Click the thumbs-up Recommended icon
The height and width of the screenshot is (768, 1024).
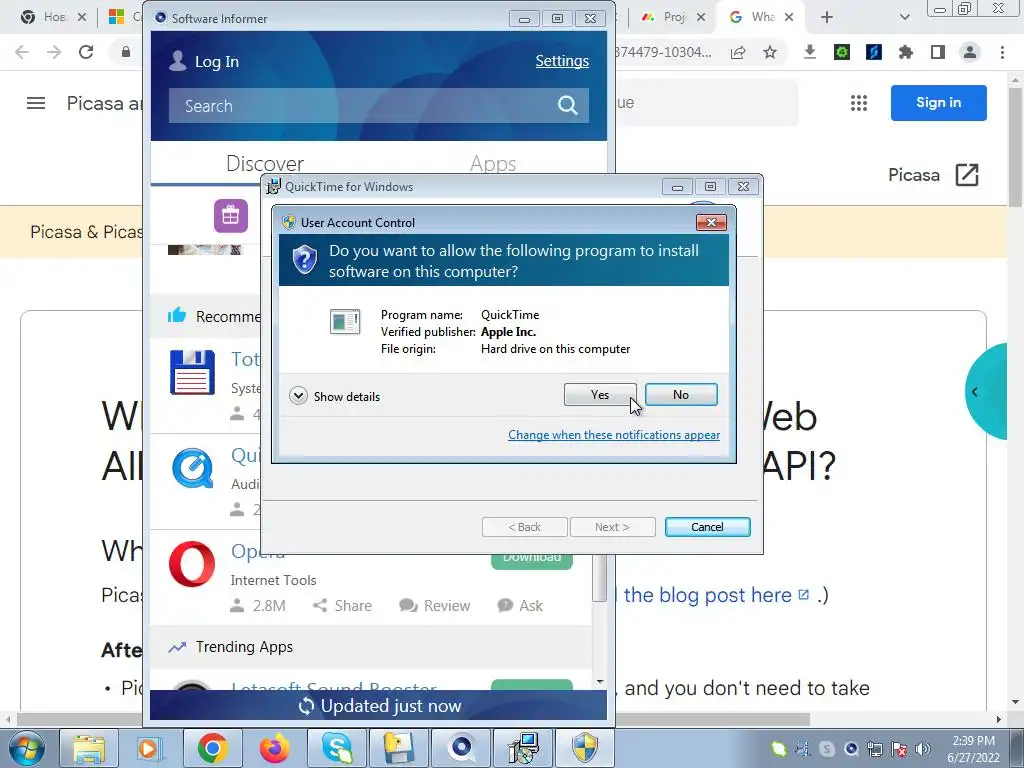tap(177, 315)
